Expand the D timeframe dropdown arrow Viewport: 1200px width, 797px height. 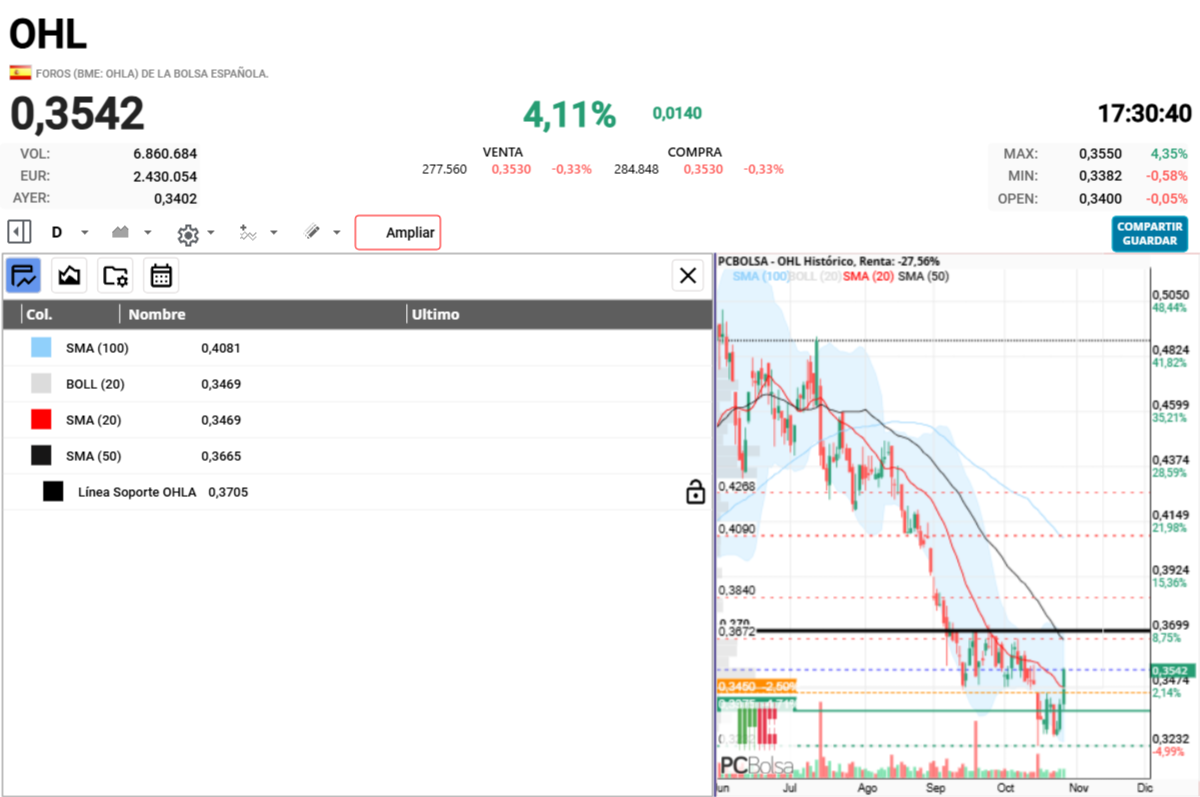(85, 232)
